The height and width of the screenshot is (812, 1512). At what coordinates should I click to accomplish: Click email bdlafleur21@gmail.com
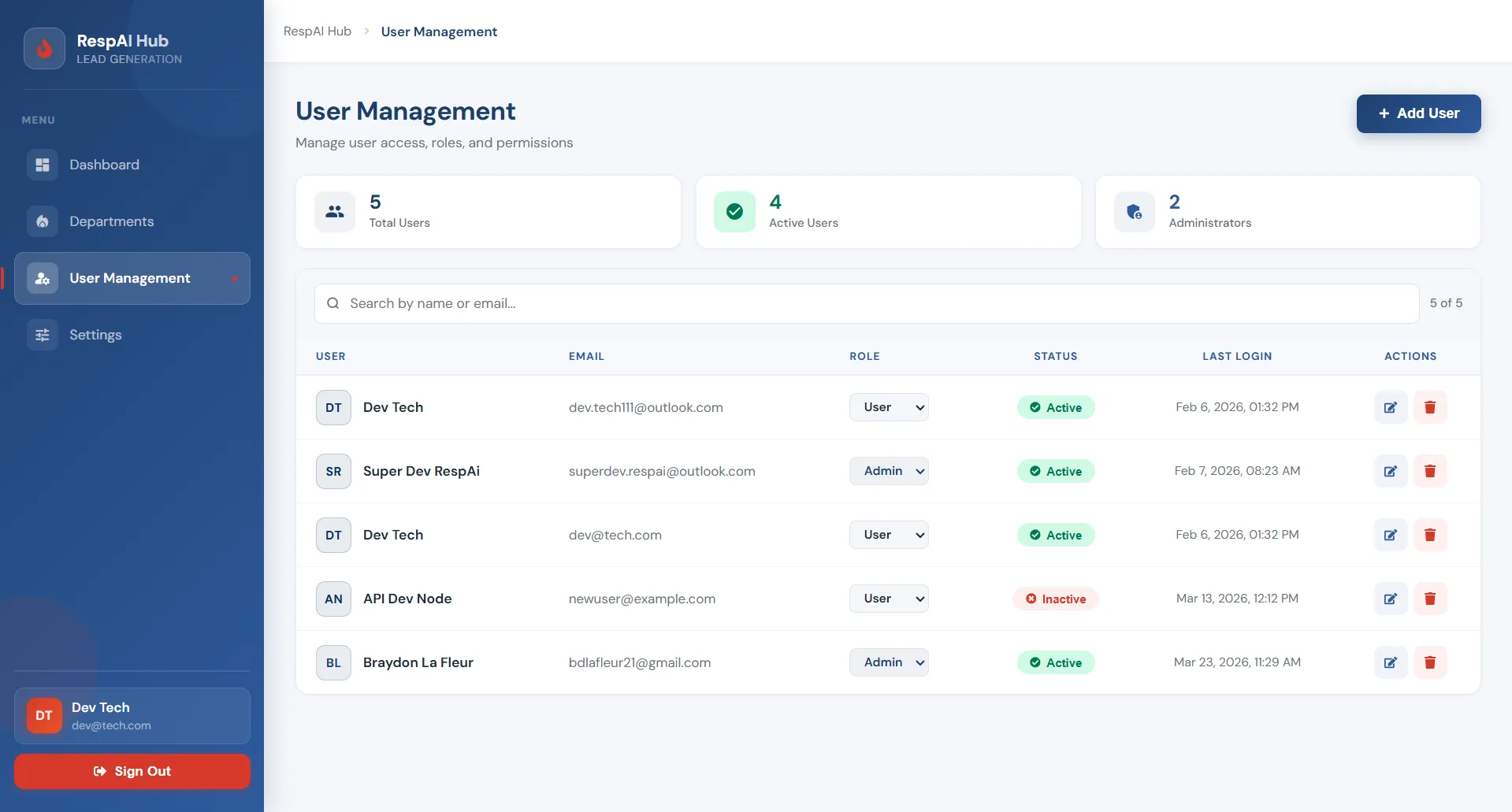(640, 662)
